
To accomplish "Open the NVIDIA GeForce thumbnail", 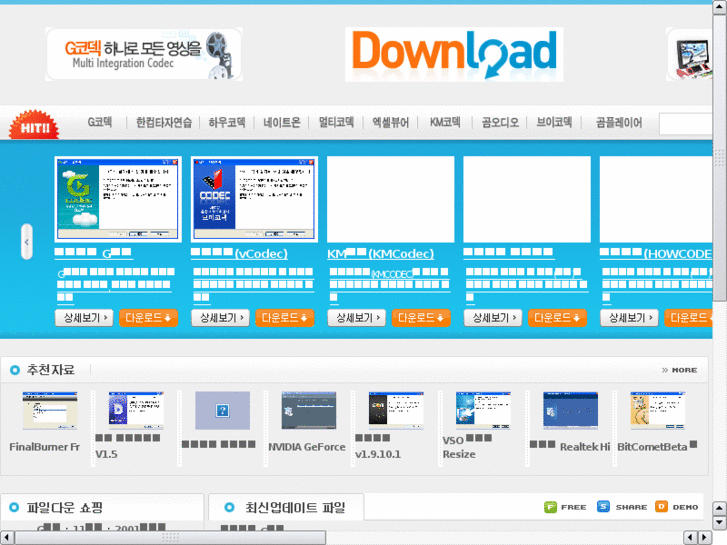I will pos(309,410).
